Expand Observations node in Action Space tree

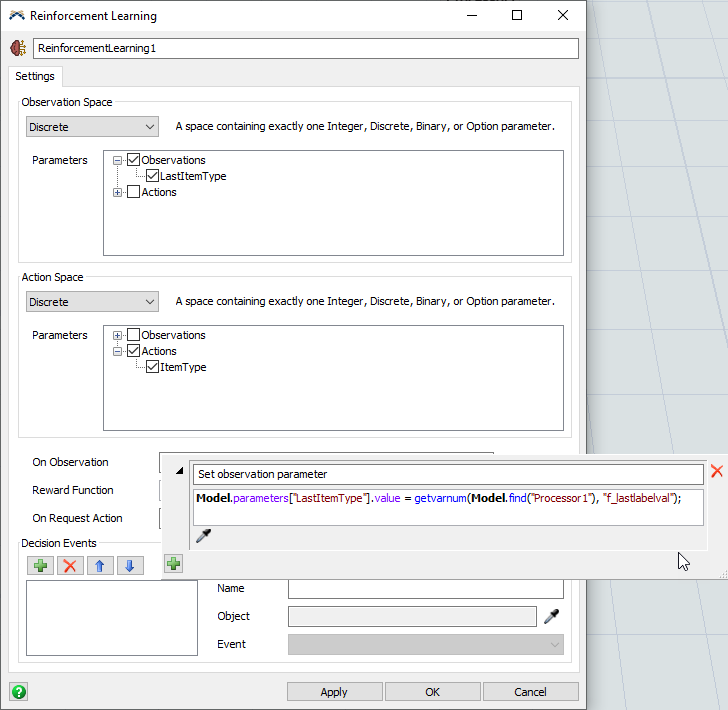(x=118, y=335)
